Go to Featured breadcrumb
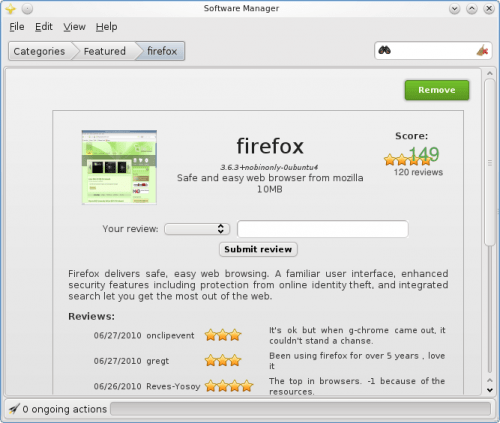 (x=105, y=51)
